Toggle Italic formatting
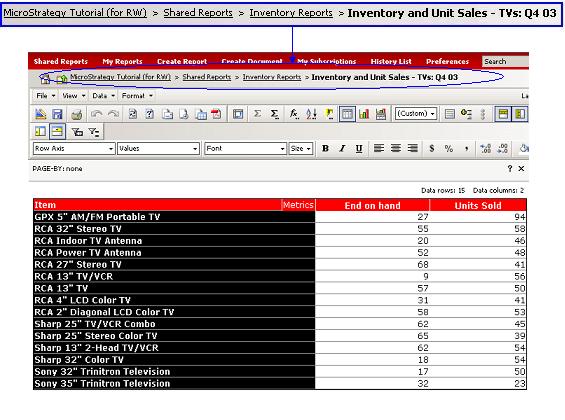 pos(342,148)
